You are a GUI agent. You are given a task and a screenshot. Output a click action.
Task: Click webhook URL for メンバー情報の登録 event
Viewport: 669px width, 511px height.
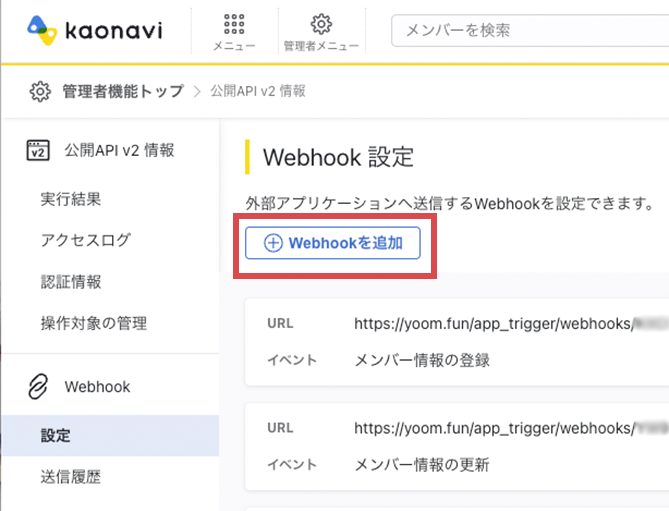[x=511, y=324]
